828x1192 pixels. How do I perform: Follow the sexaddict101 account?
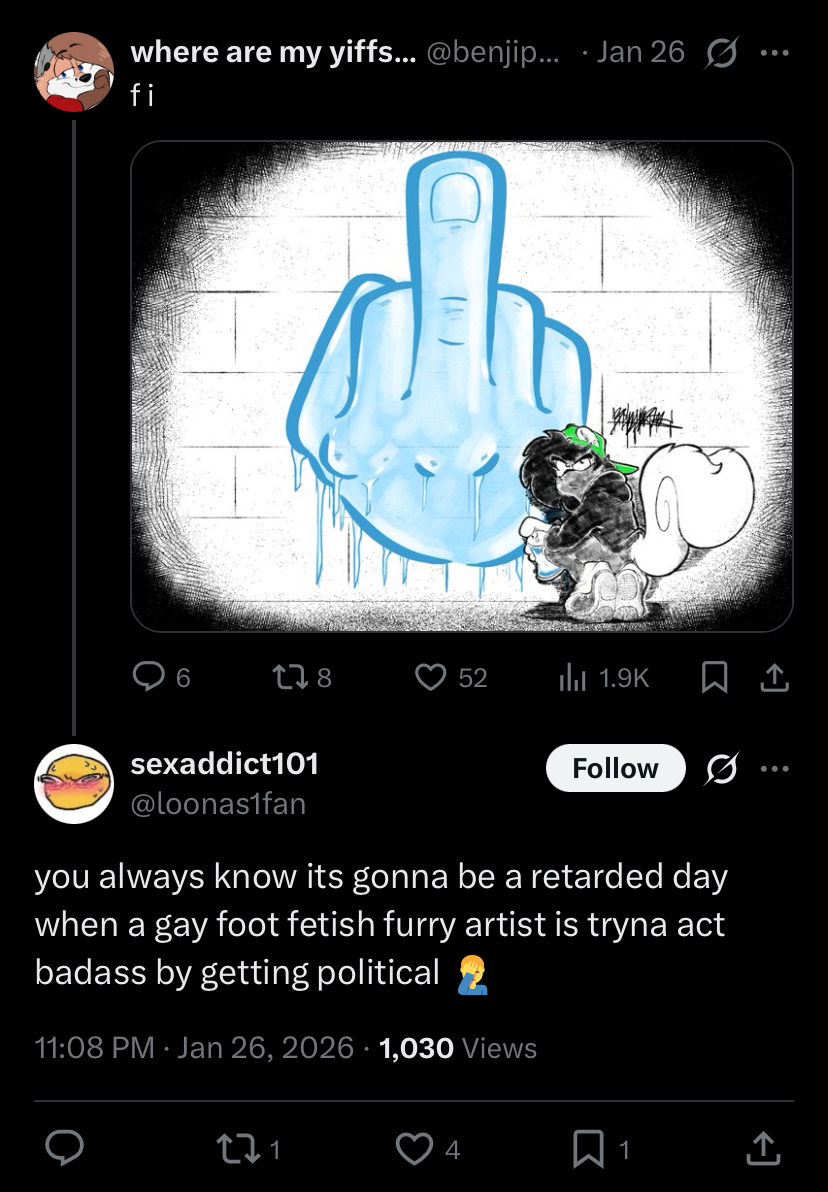pos(615,769)
